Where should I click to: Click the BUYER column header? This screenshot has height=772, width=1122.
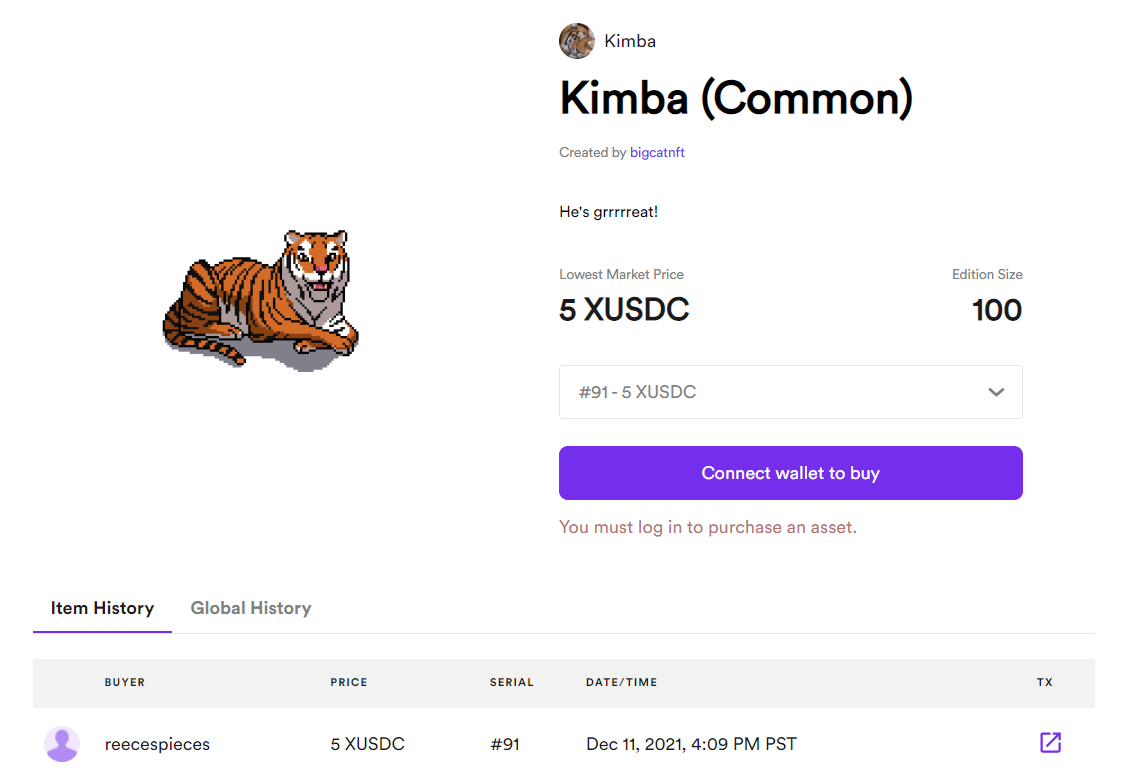point(125,682)
